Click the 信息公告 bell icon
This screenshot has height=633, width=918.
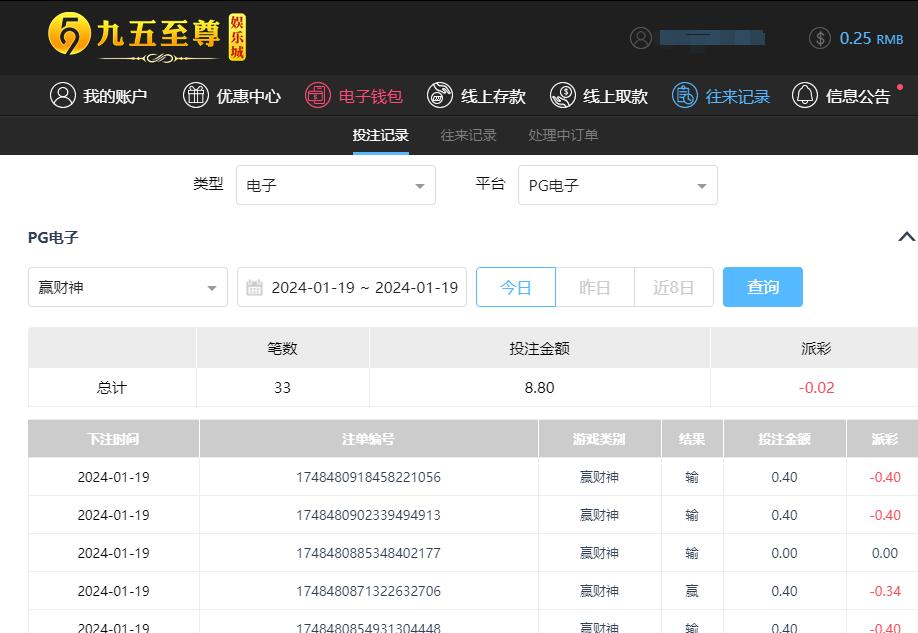(x=805, y=96)
